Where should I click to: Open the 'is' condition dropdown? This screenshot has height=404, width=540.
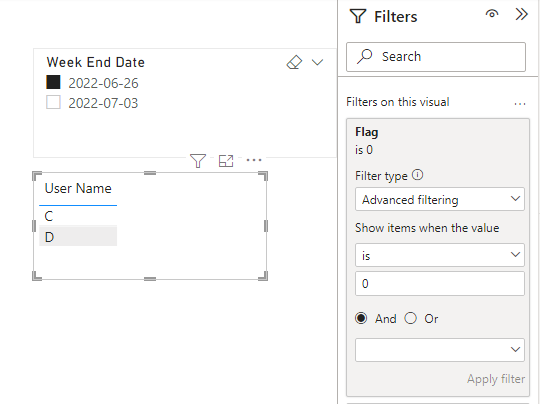click(440, 255)
